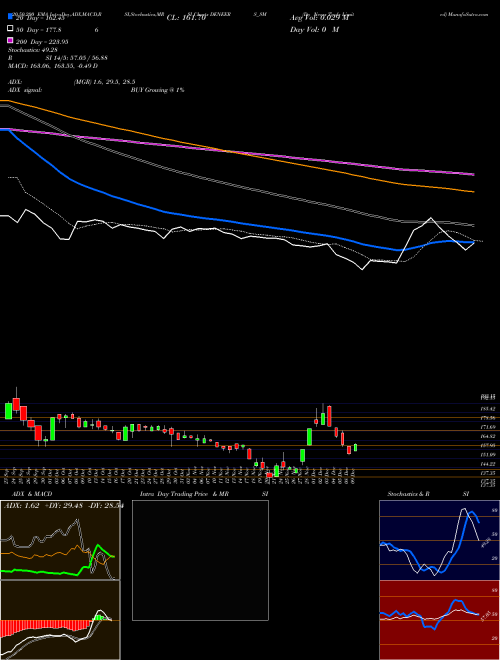Select the '200 Day = 228.93' legend text

[x=42, y=42]
